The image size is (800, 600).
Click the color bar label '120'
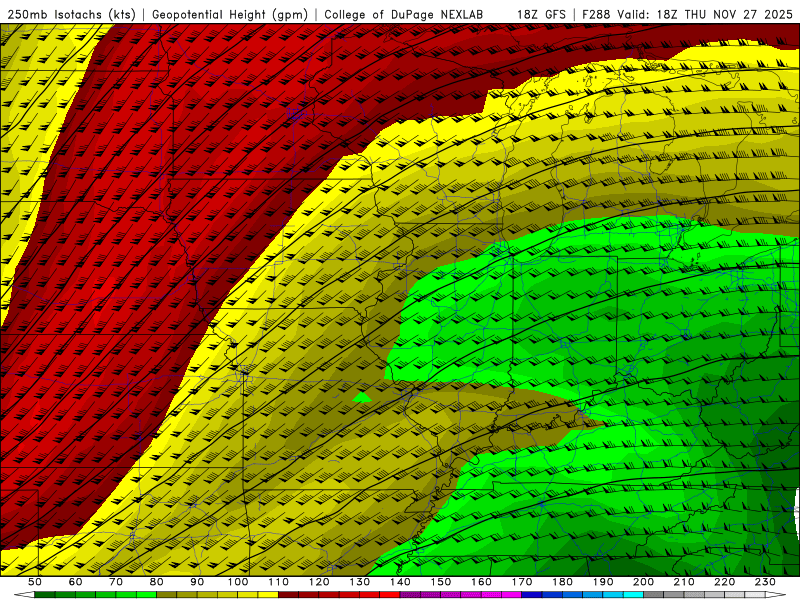tap(319, 582)
